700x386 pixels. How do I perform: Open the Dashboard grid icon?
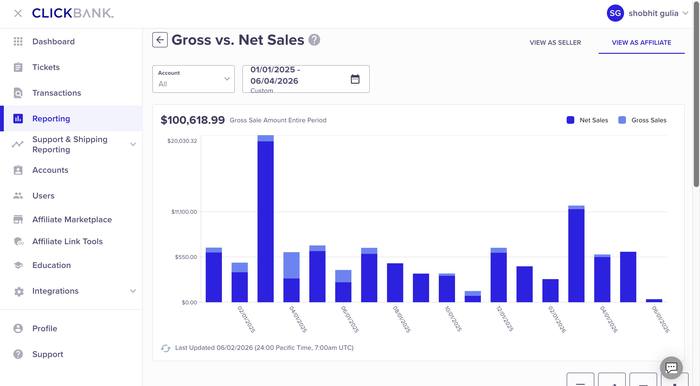point(18,42)
